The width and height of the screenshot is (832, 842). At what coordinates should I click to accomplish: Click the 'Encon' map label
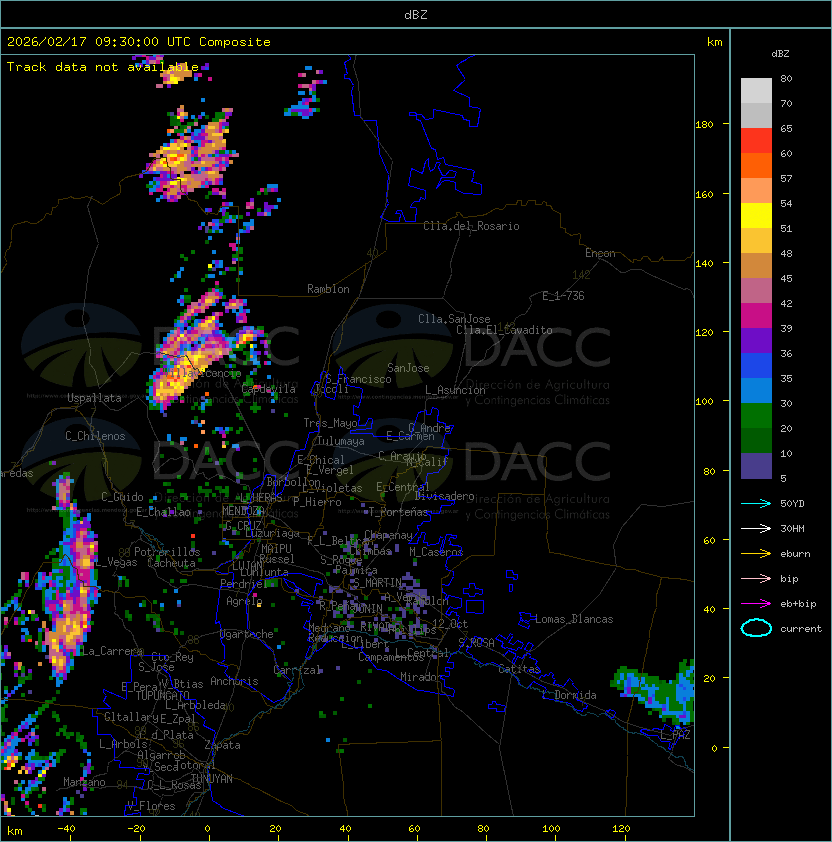tap(600, 253)
